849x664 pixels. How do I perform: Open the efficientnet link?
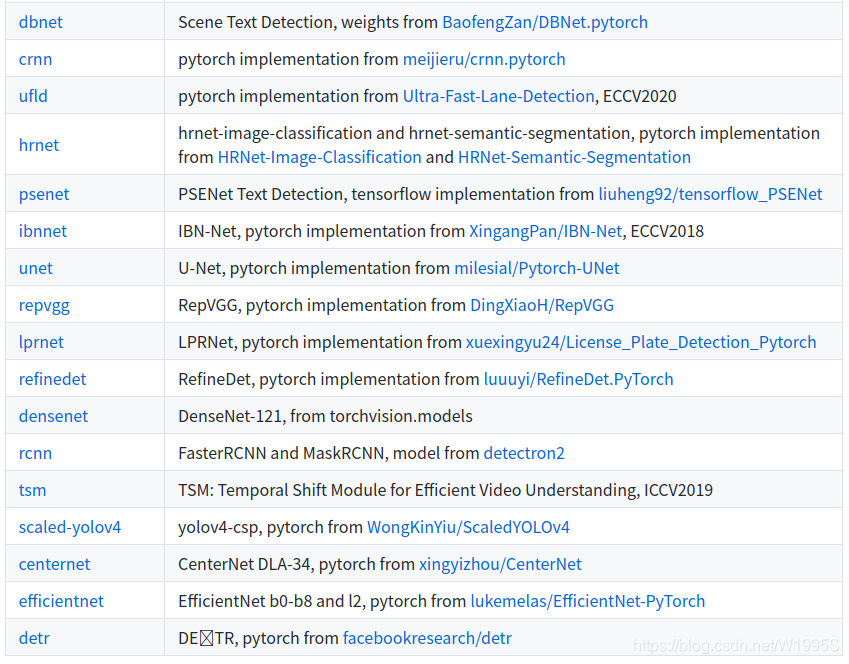pos(61,601)
